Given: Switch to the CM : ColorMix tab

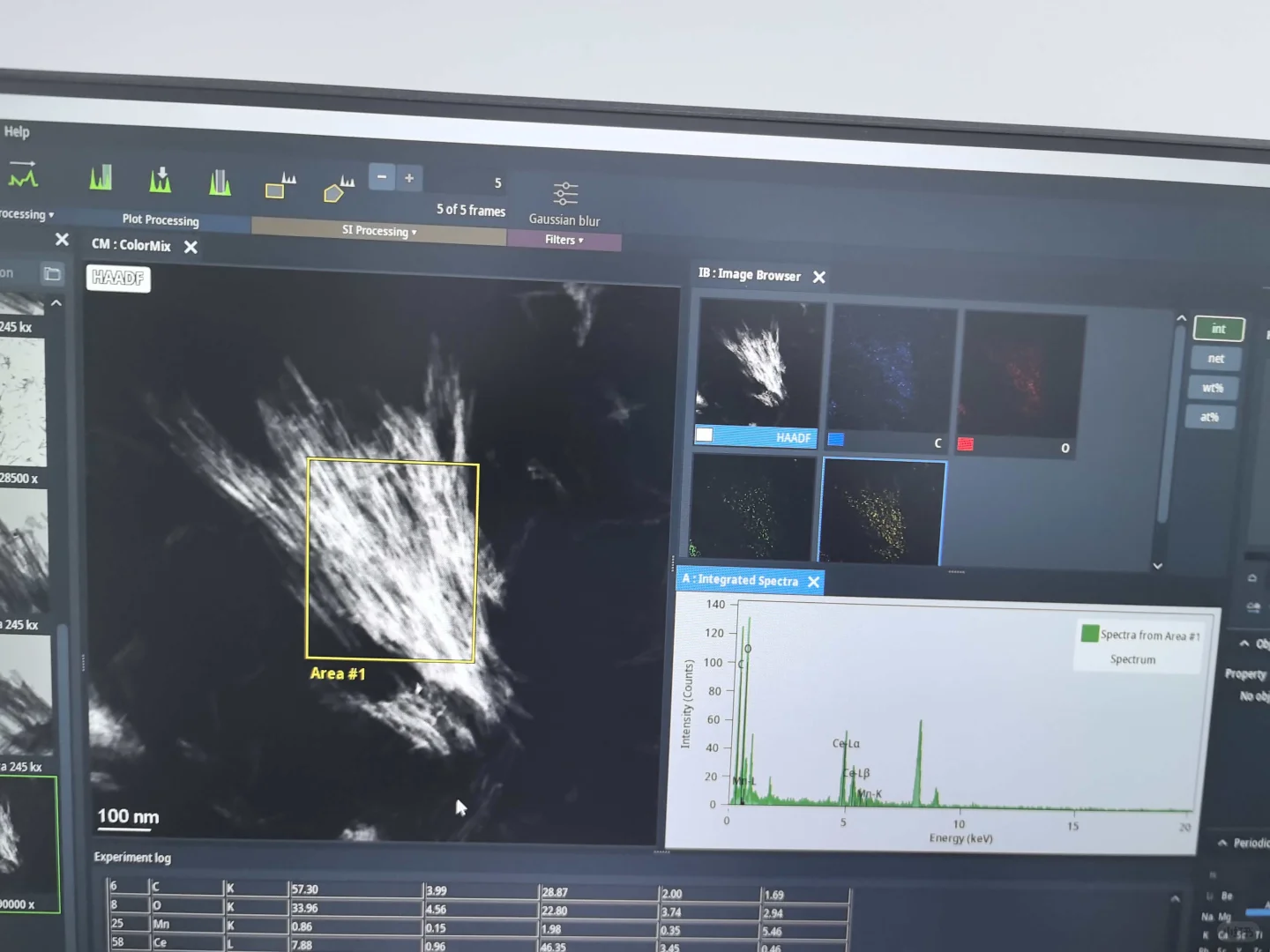Looking at the screenshot, I should pyautogui.click(x=131, y=245).
